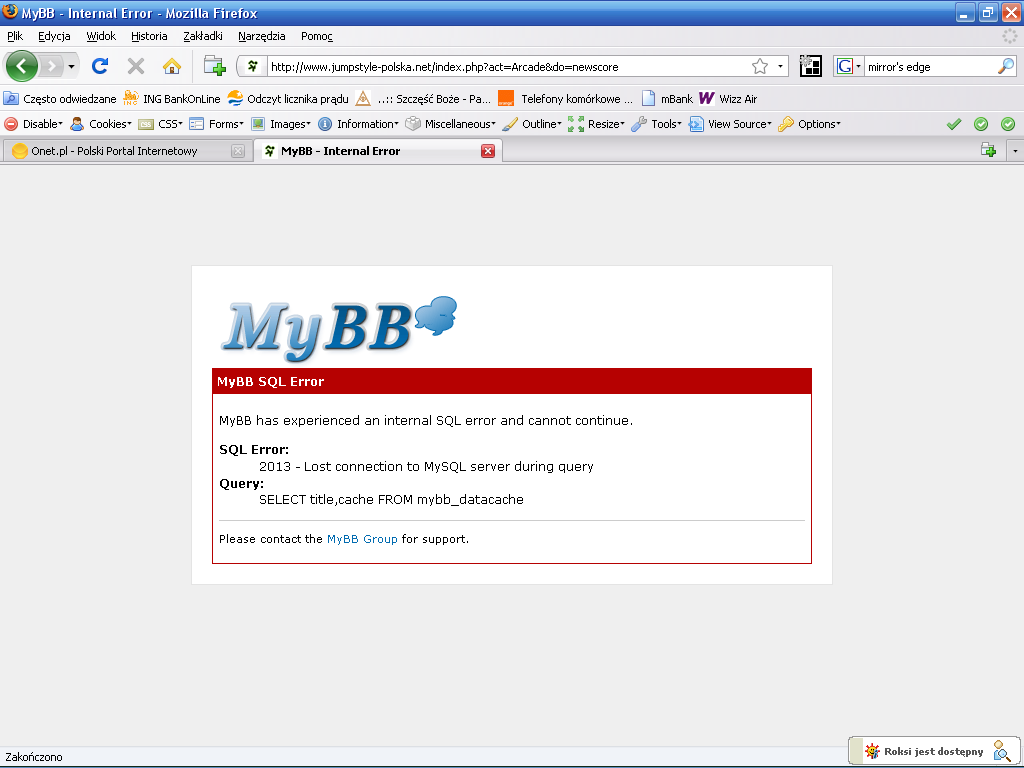1024x768 pixels.
Task: Click the URL address bar
Action: [500, 67]
